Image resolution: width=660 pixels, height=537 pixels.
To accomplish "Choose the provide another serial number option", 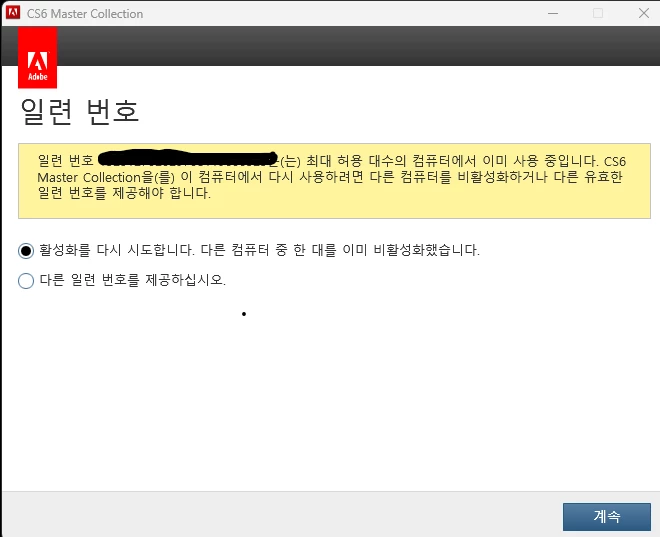I will tap(26, 281).
